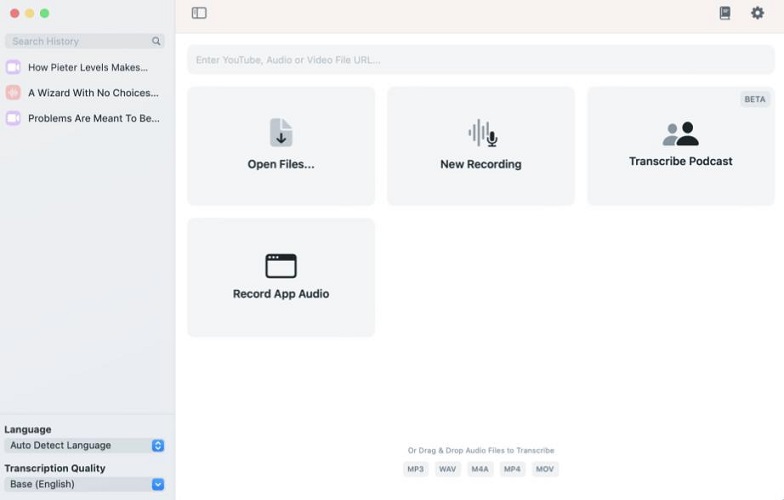Close the window with red button
The width and height of the screenshot is (784, 500).
[15, 14]
